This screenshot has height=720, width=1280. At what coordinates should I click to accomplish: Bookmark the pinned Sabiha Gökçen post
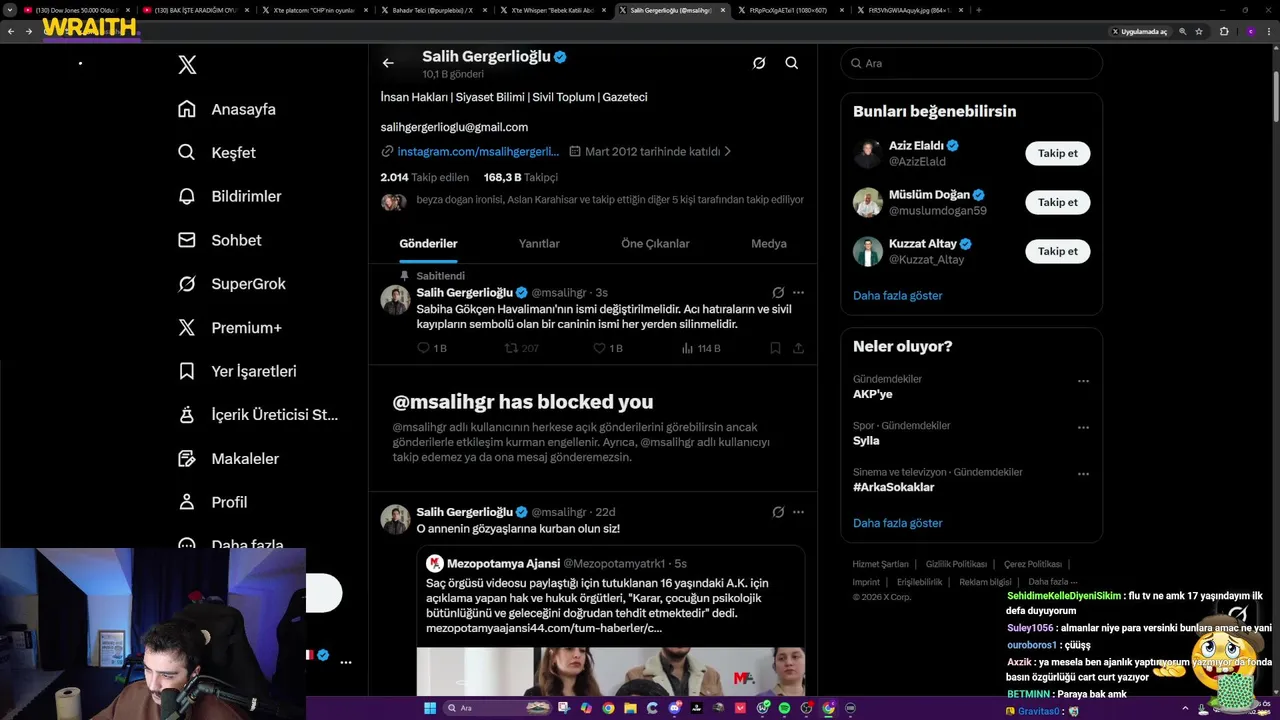tap(775, 348)
